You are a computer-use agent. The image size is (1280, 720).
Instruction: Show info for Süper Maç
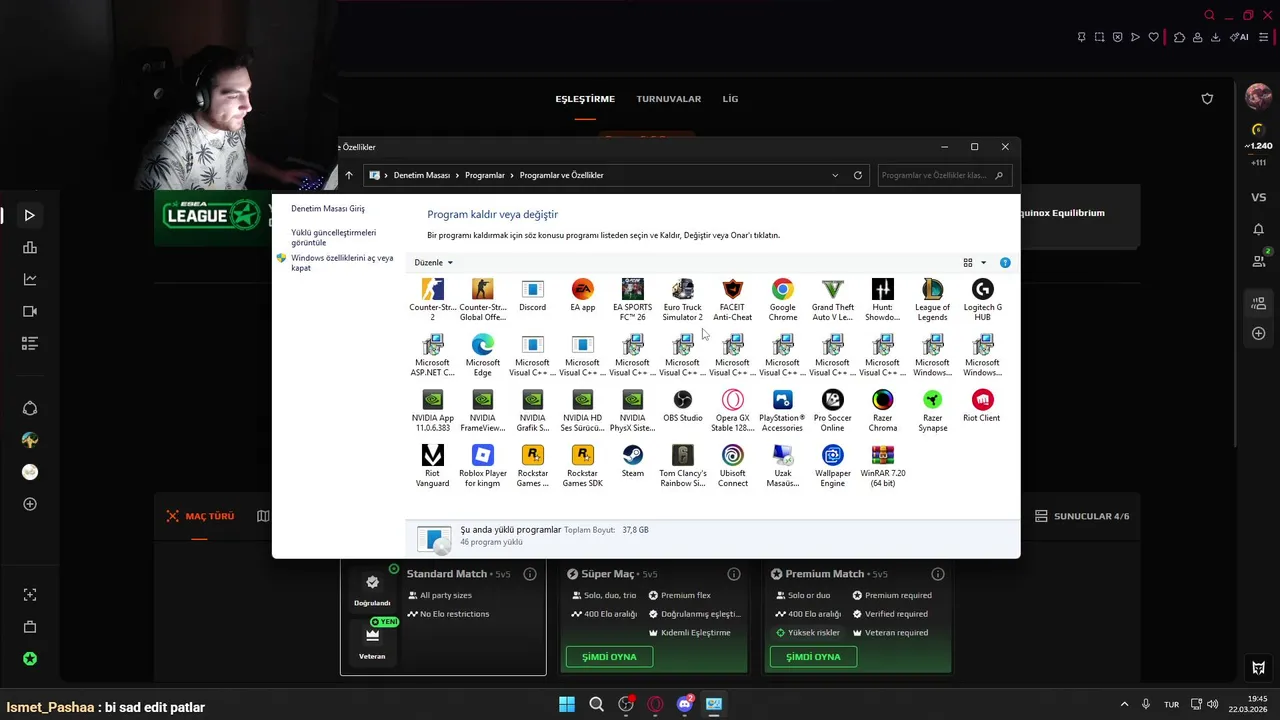(734, 574)
